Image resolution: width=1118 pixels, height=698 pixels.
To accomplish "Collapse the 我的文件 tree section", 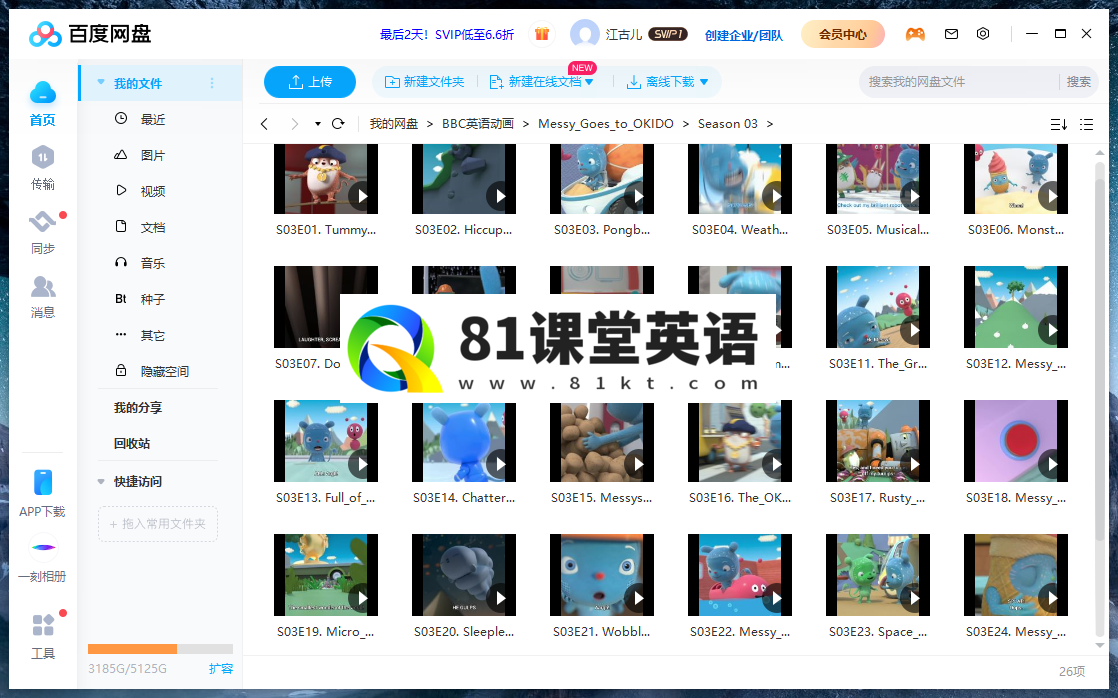I will [x=101, y=83].
